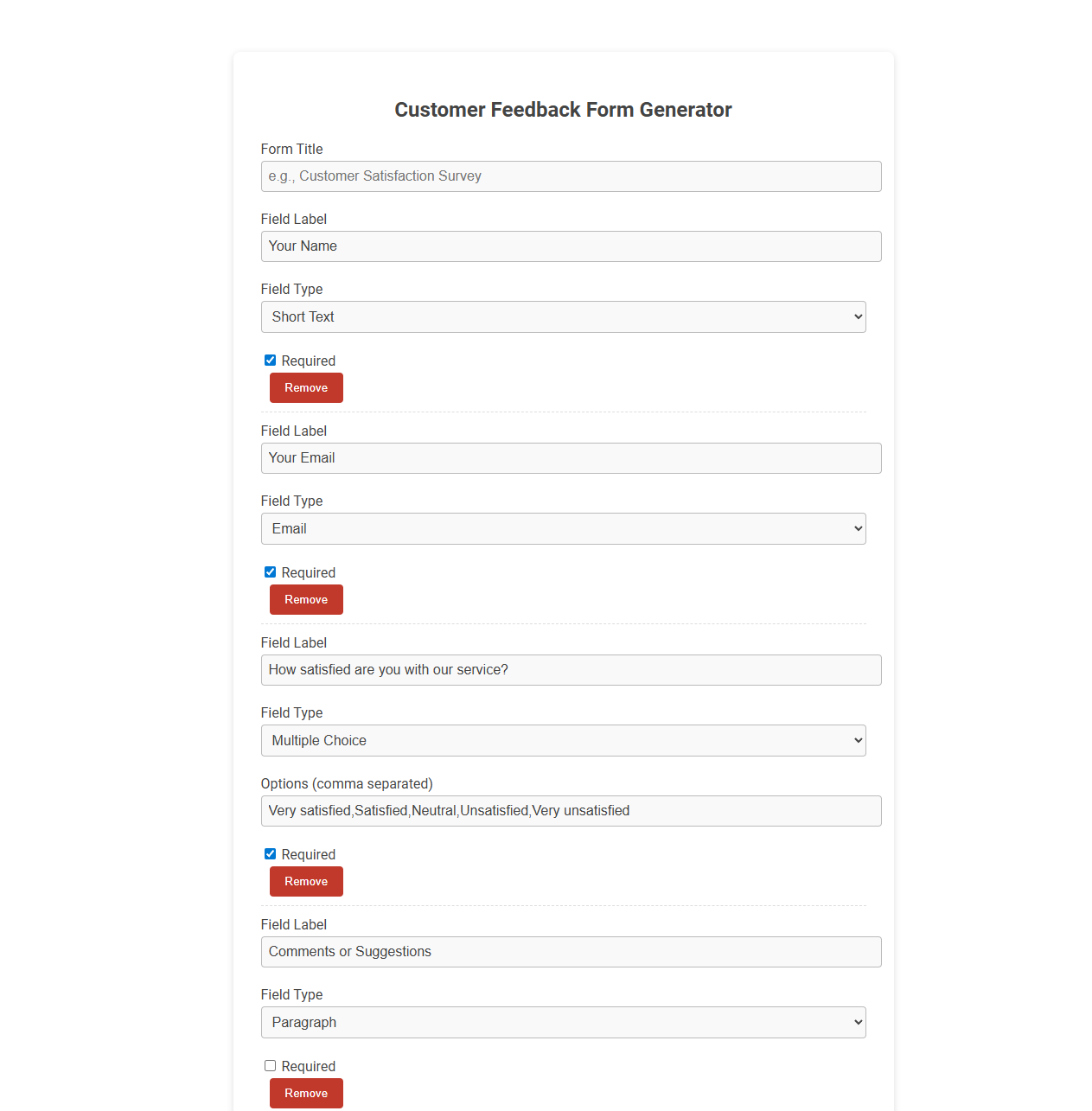Click the 'Your Email' field label input
1092x1111 pixels.
tap(571, 458)
